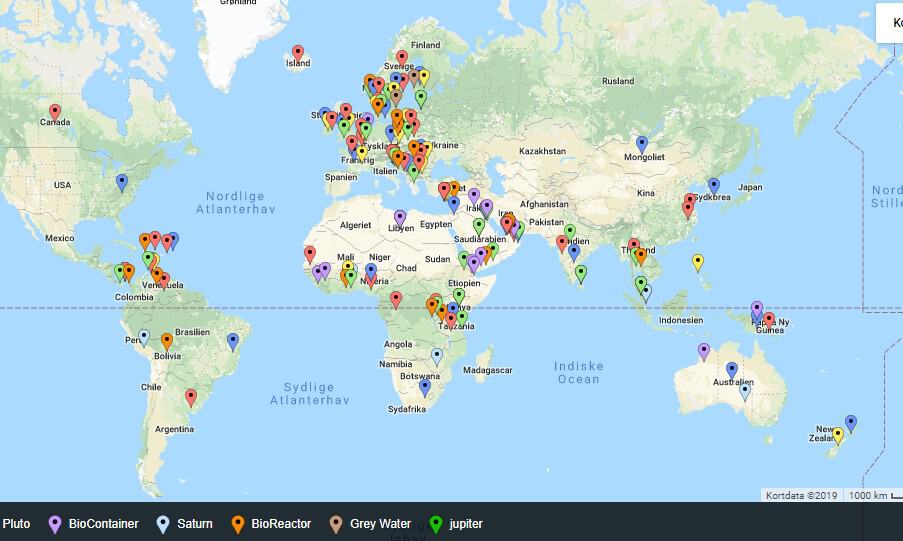Click the light blue pin in Peru

coord(144,338)
